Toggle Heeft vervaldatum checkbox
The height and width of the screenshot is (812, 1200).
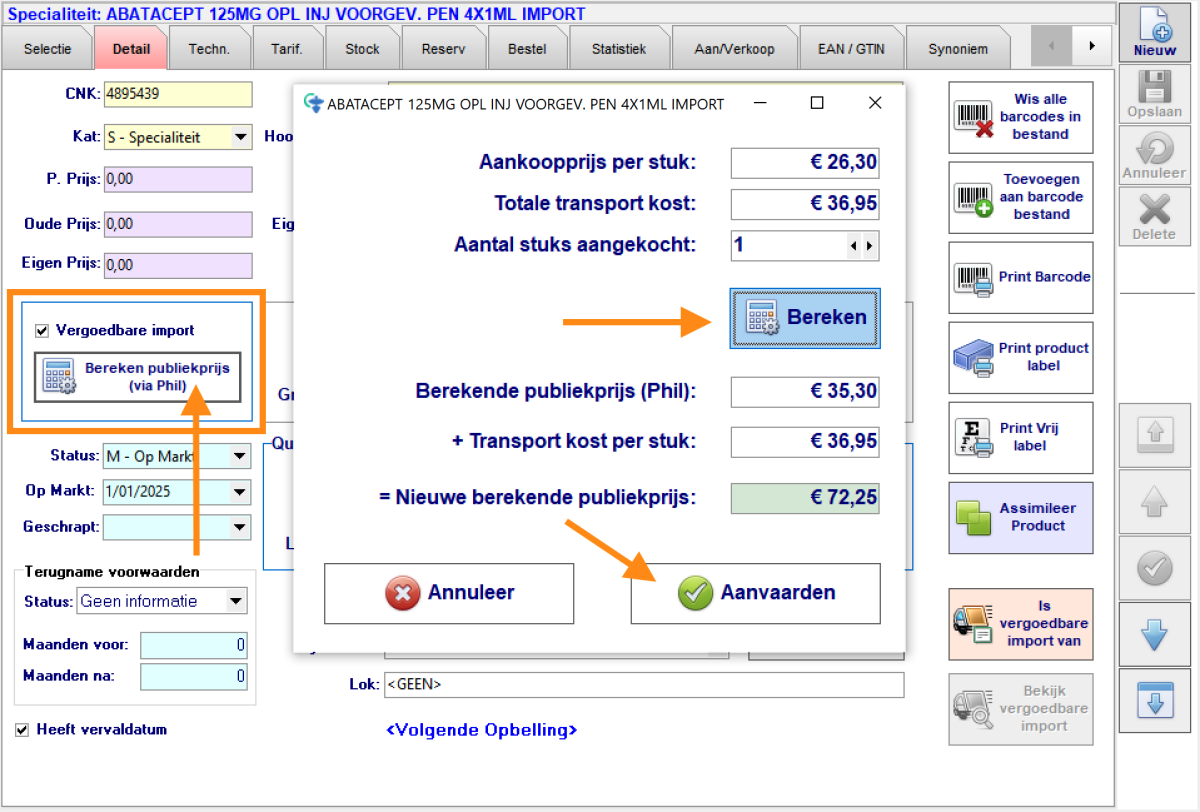click(x=22, y=730)
